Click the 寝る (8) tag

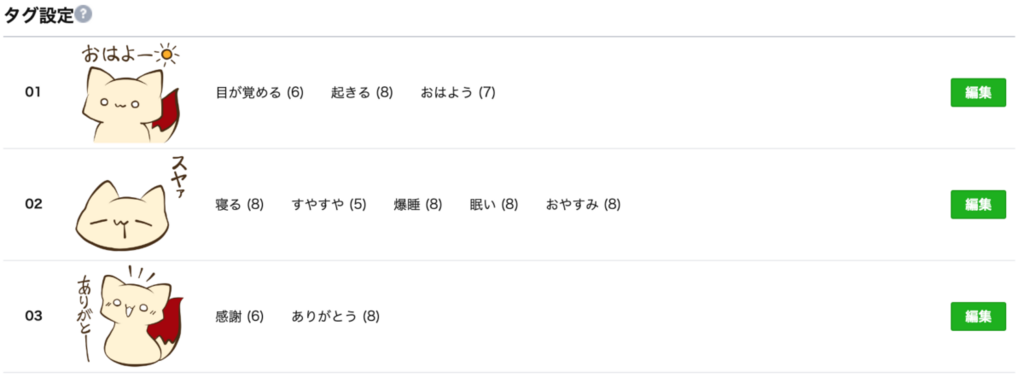pos(240,205)
